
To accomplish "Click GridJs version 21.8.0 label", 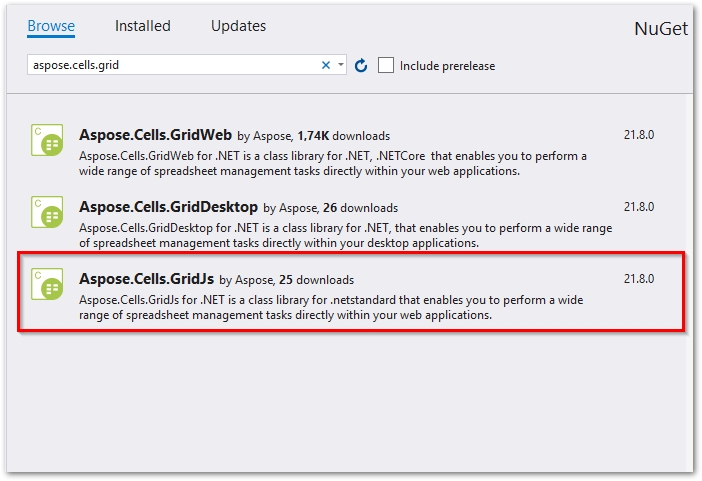I will 639,279.
